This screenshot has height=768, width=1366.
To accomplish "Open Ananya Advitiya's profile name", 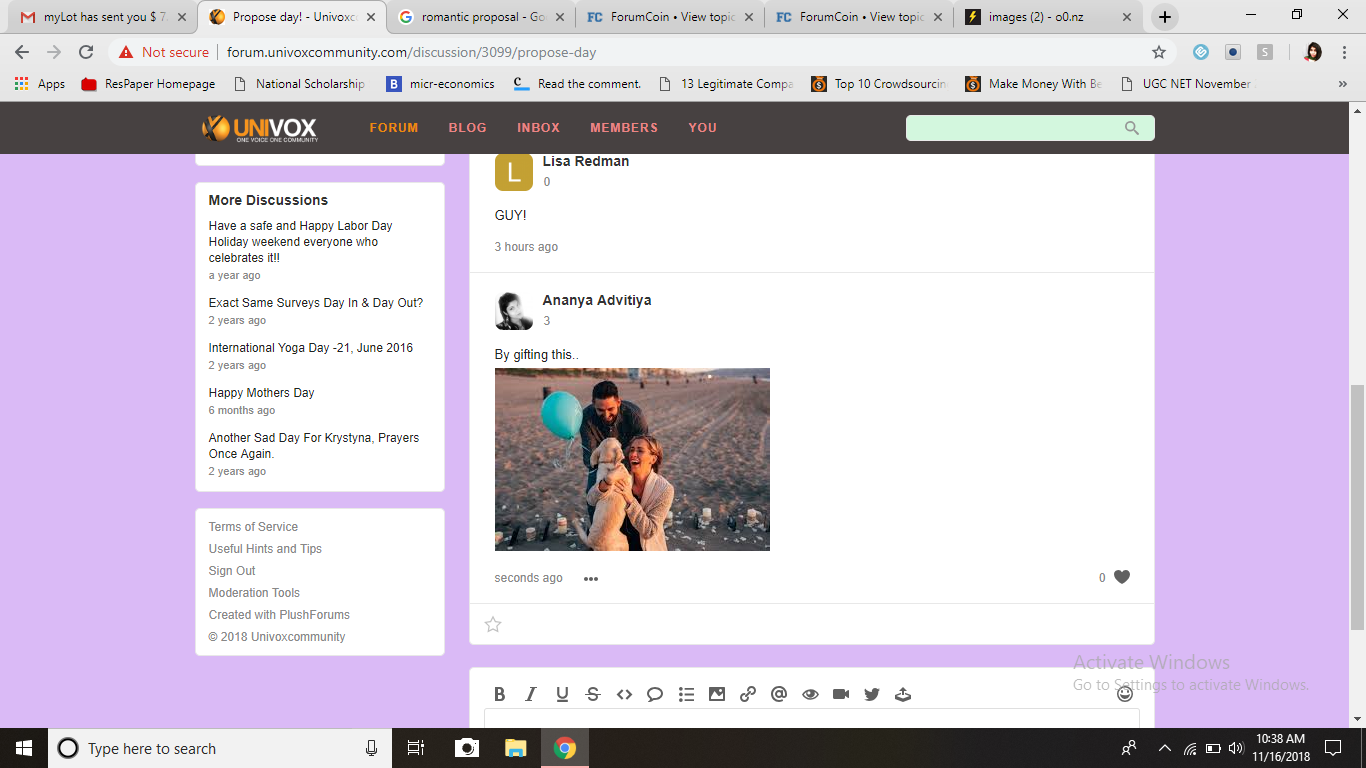I will coord(597,300).
